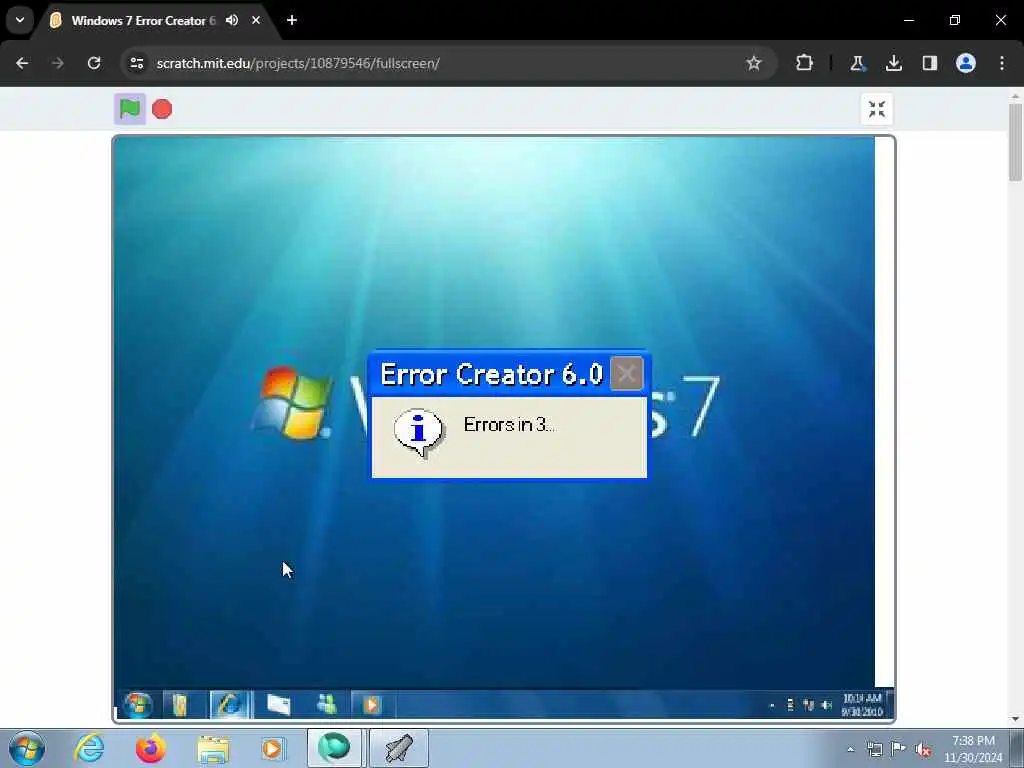Click the simulated 10:14 AM clock in stage
Viewport: 1024px width, 768px height.
pos(862,705)
